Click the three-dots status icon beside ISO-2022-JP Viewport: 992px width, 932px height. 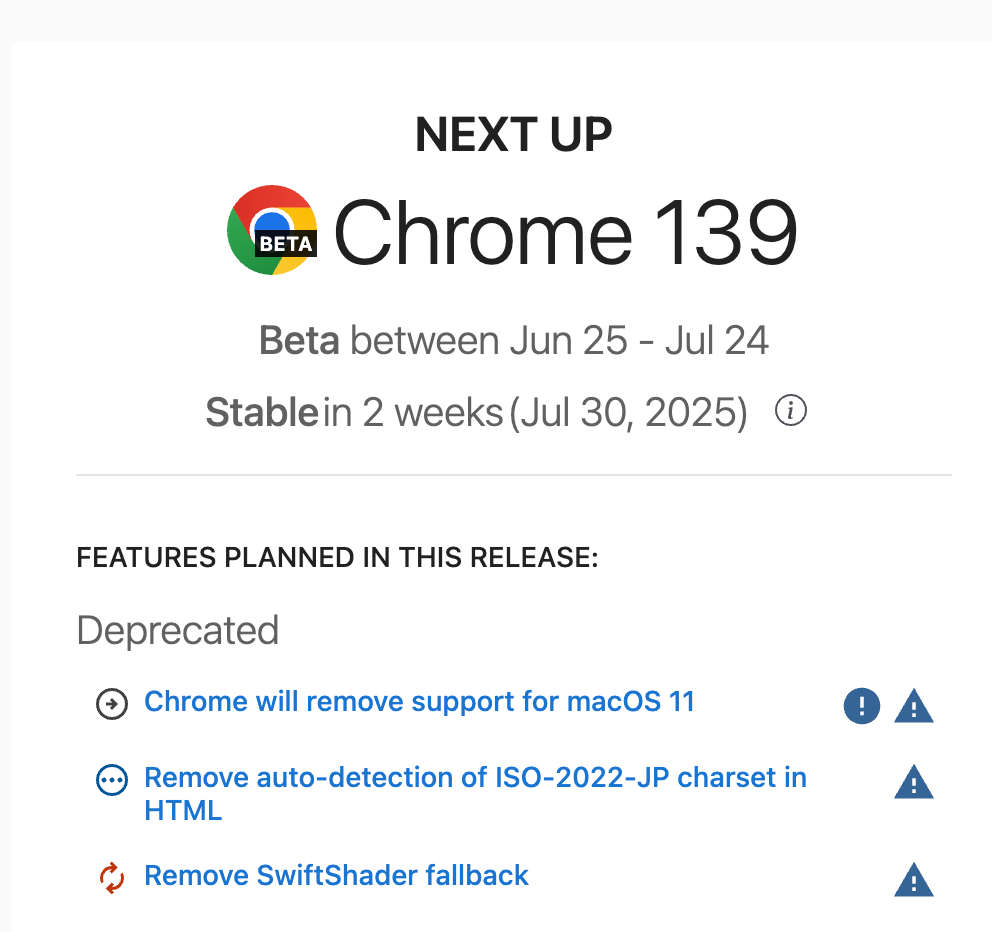(112, 780)
